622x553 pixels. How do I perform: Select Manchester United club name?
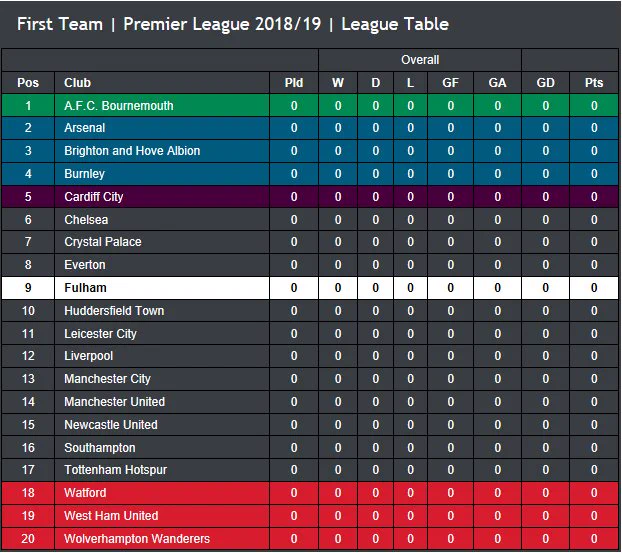(x=114, y=401)
